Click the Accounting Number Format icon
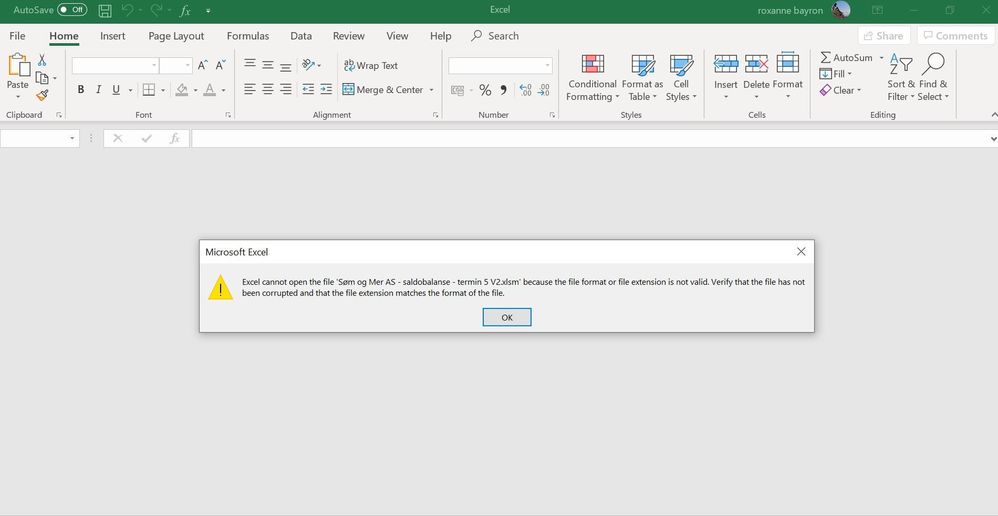The image size is (998, 516). tap(458, 90)
